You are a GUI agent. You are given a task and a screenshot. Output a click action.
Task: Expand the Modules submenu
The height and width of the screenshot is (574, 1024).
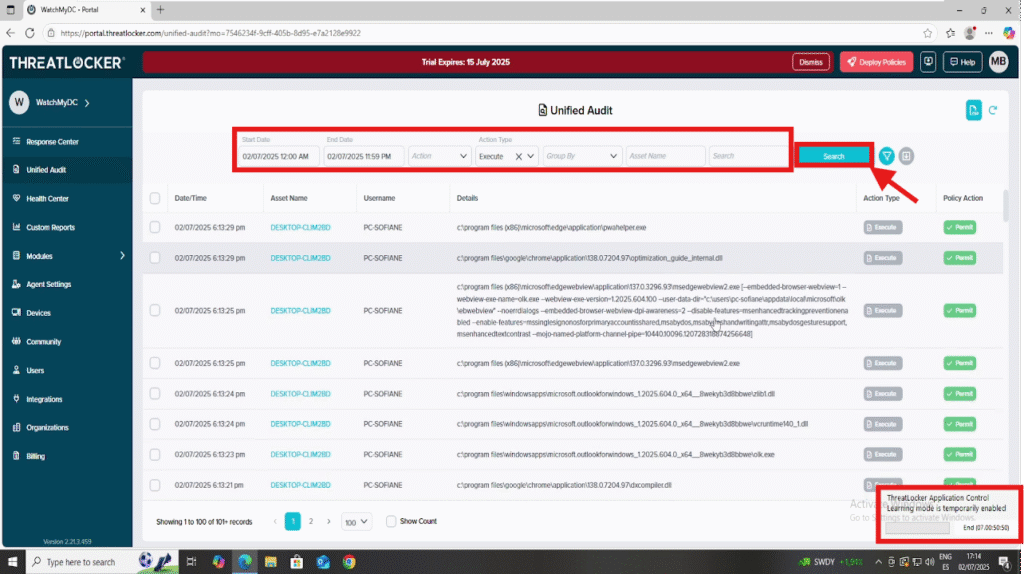(x=122, y=256)
